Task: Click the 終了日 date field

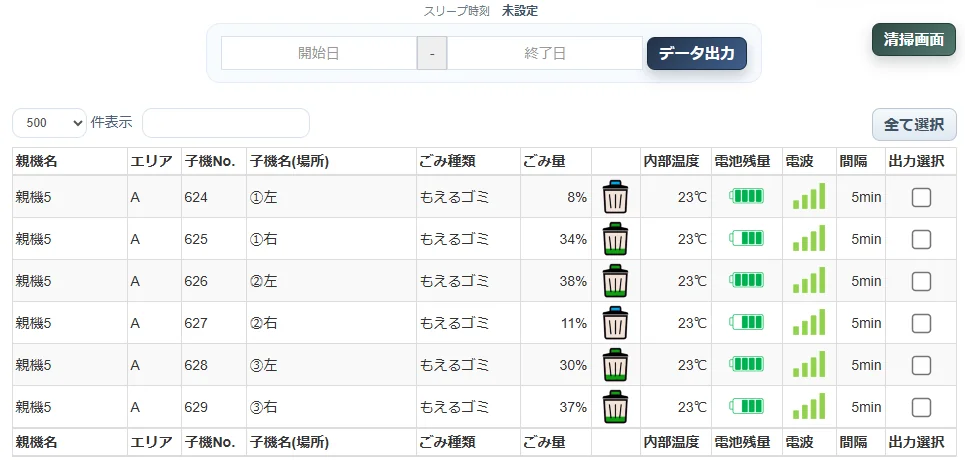Action: [x=545, y=53]
